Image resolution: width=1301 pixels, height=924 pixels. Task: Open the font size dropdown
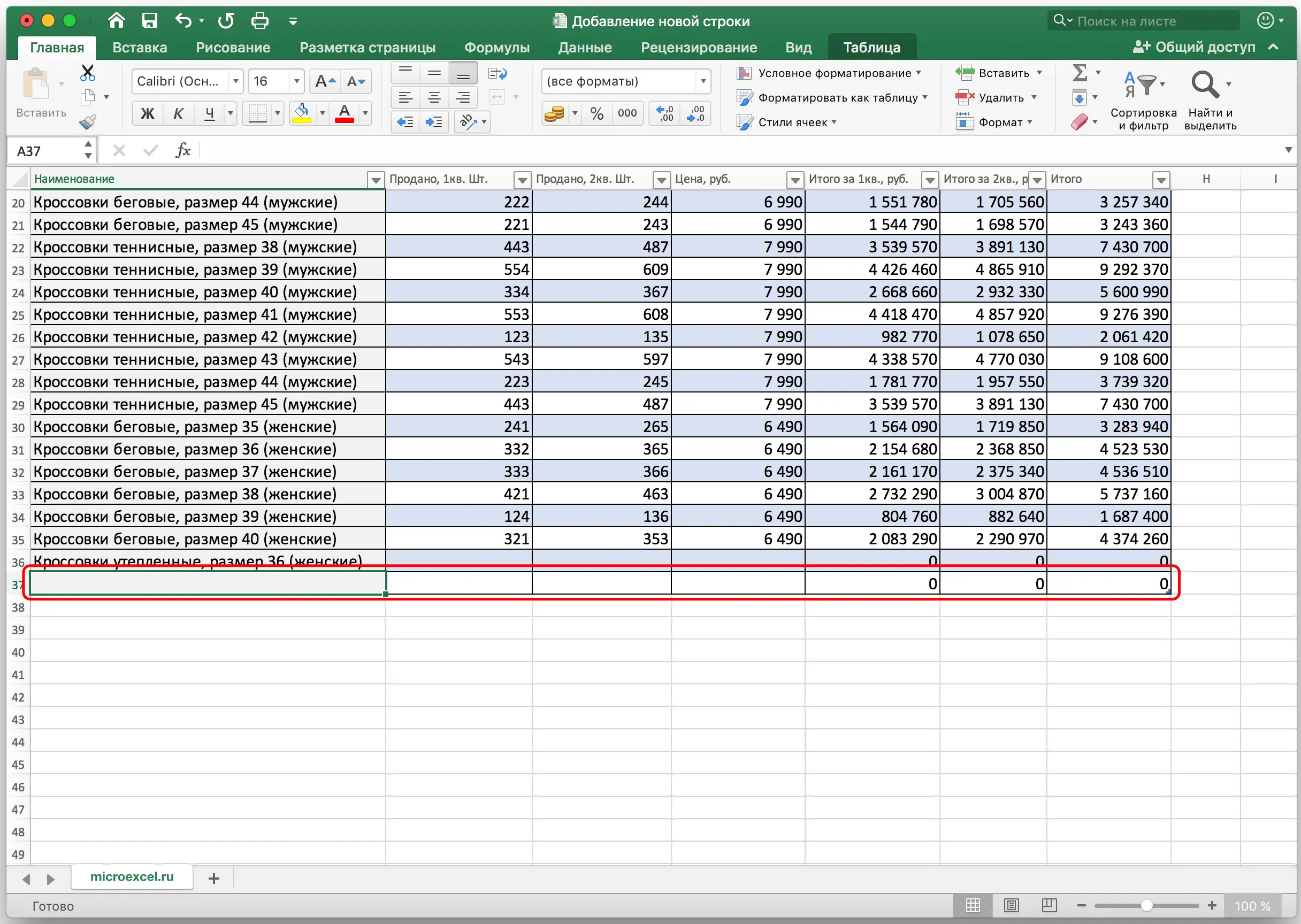296,81
